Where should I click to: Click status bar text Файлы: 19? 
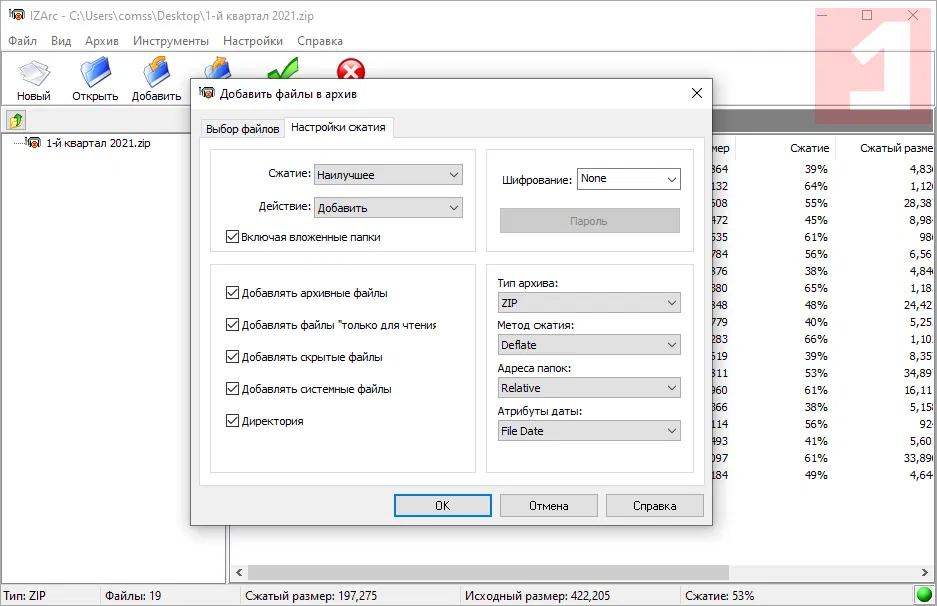pos(133,595)
